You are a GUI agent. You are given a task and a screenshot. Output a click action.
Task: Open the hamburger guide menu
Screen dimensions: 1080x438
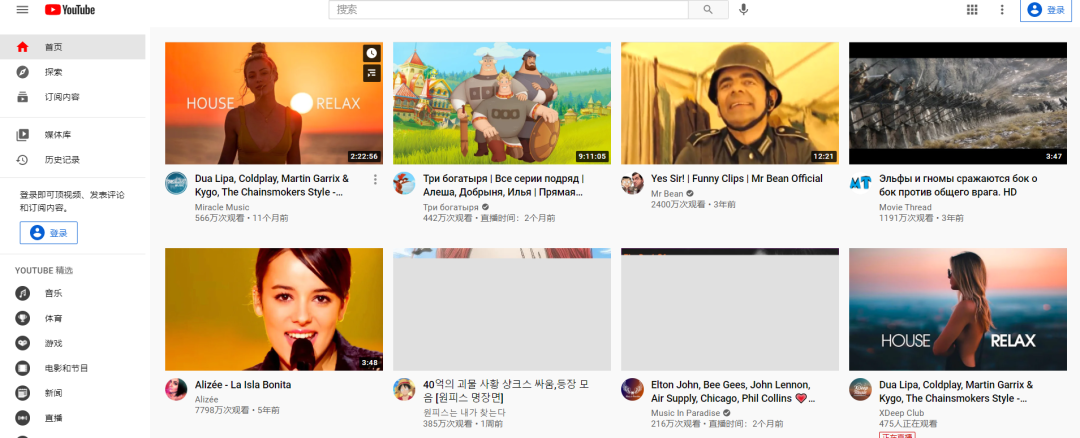coord(23,10)
